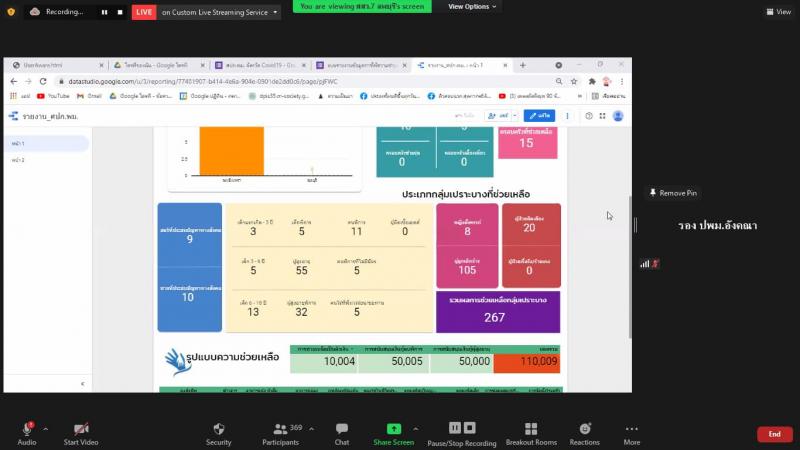800x450 pixels.
Task: Collapse the page sidebar with chevron
Action: pos(82,384)
